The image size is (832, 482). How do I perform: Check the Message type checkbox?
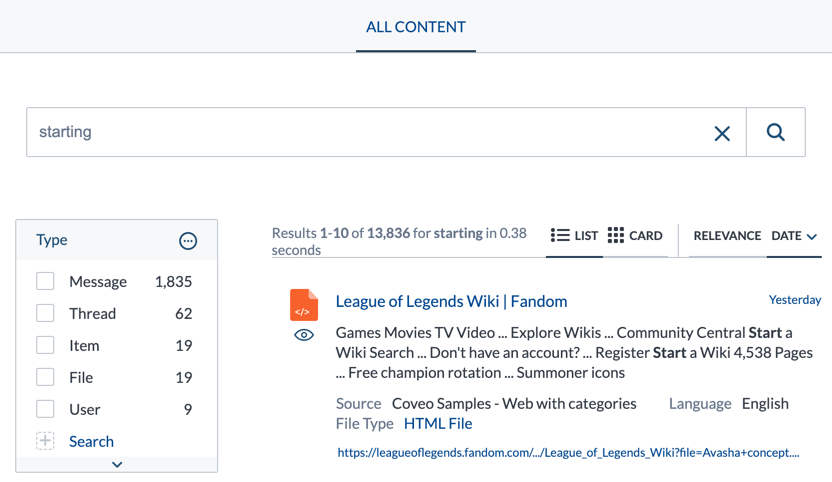pyautogui.click(x=45, y=281)
